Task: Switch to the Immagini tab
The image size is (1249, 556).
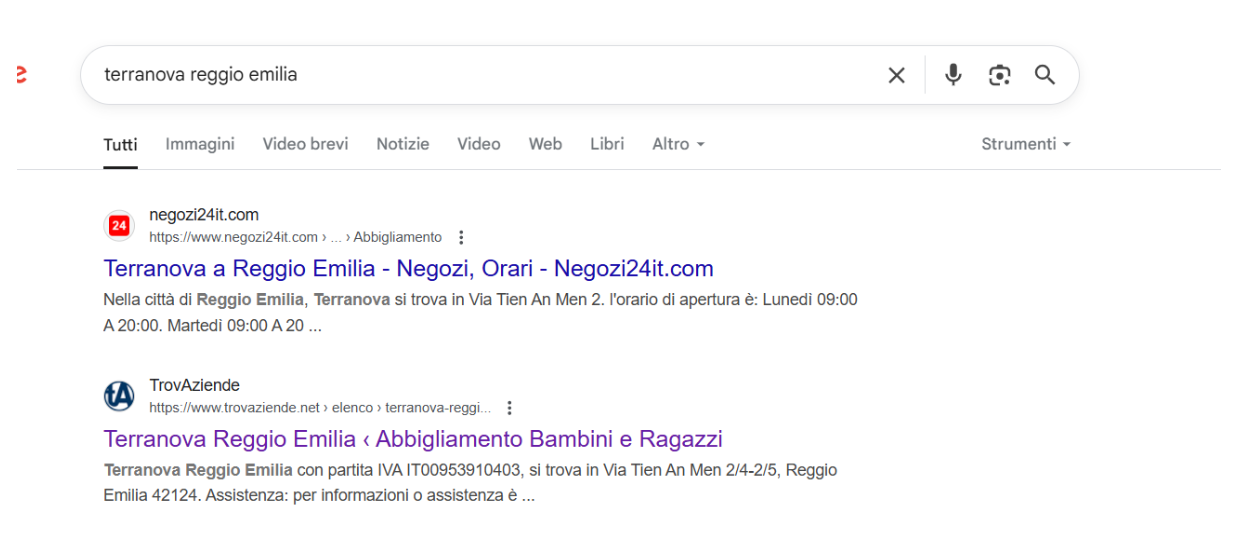Action: [200, 144]
